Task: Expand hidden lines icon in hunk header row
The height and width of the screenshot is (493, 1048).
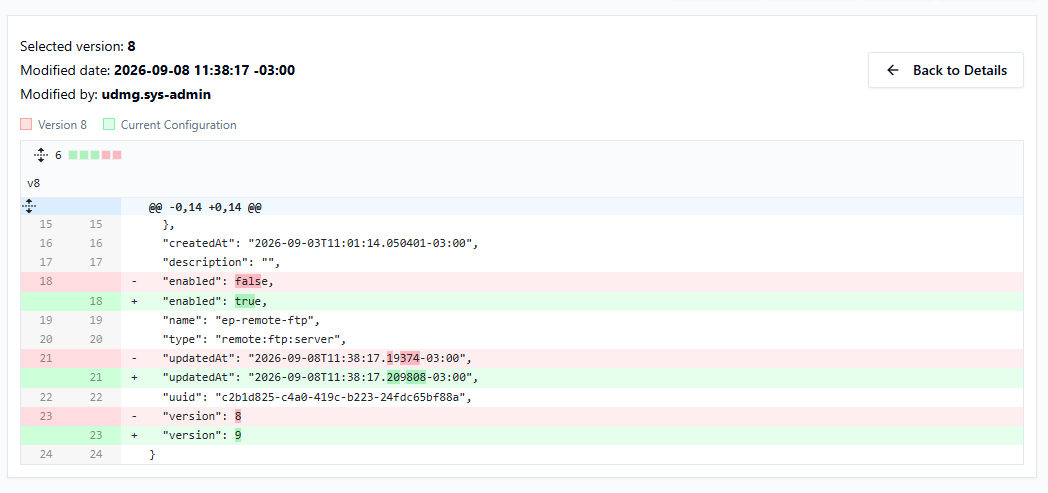Action: (29, 206)
